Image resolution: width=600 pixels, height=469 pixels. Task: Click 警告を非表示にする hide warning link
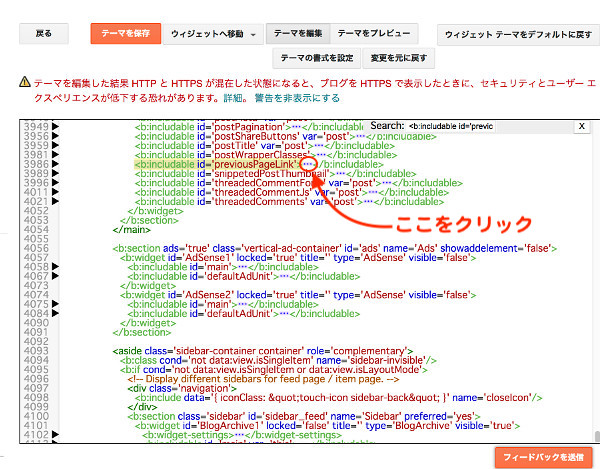coord(297,98)
